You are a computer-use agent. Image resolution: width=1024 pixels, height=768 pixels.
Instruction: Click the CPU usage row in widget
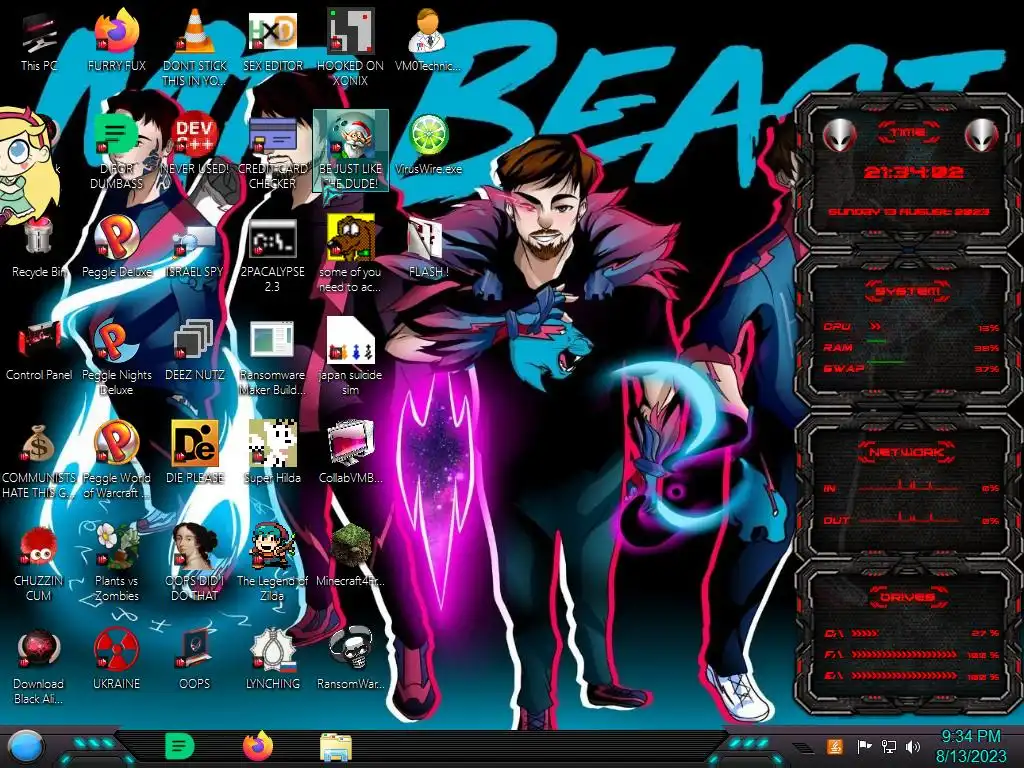pos(911,327)
